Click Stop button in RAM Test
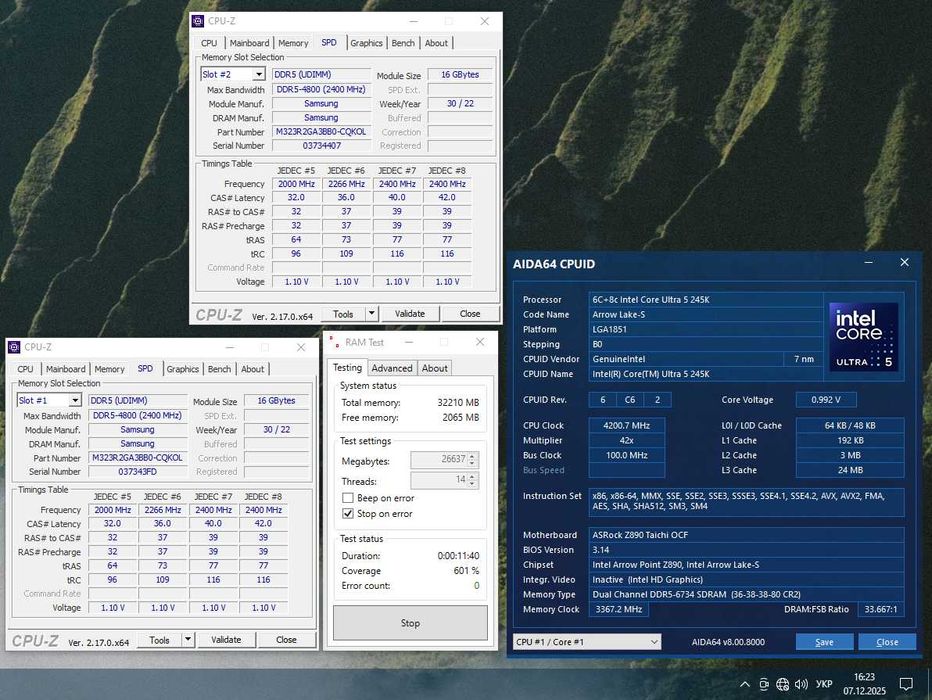932x700 pixels. click(x=410, y=623)
